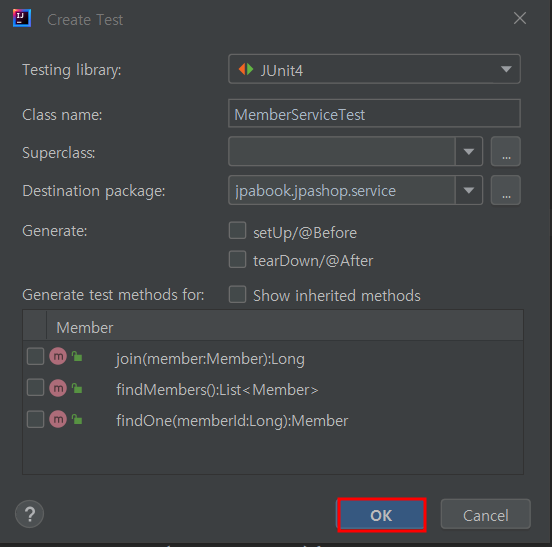Click the IntelliJ IDEA logo icon
552x547 pixels.
click(x=22, y=18)
